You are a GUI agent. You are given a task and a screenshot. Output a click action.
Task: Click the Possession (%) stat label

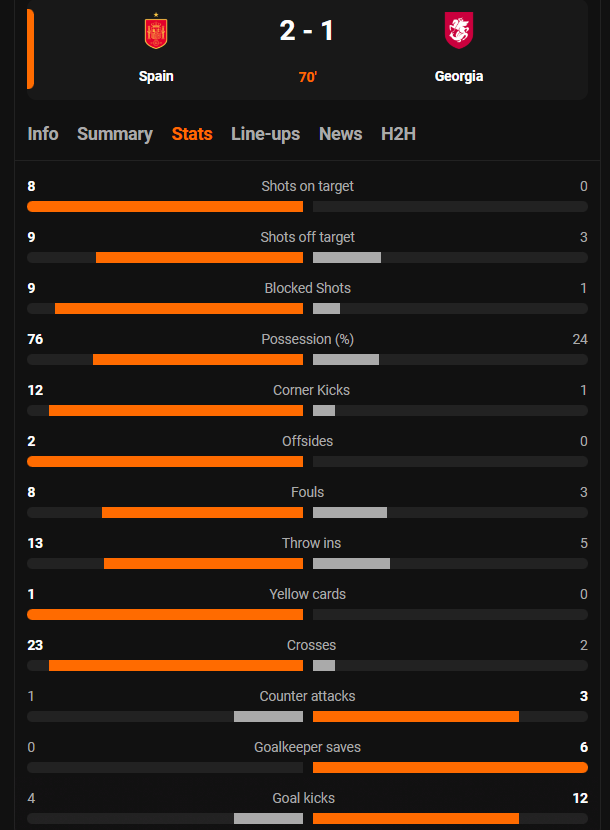pyautogui.click(x=307, y=339)
